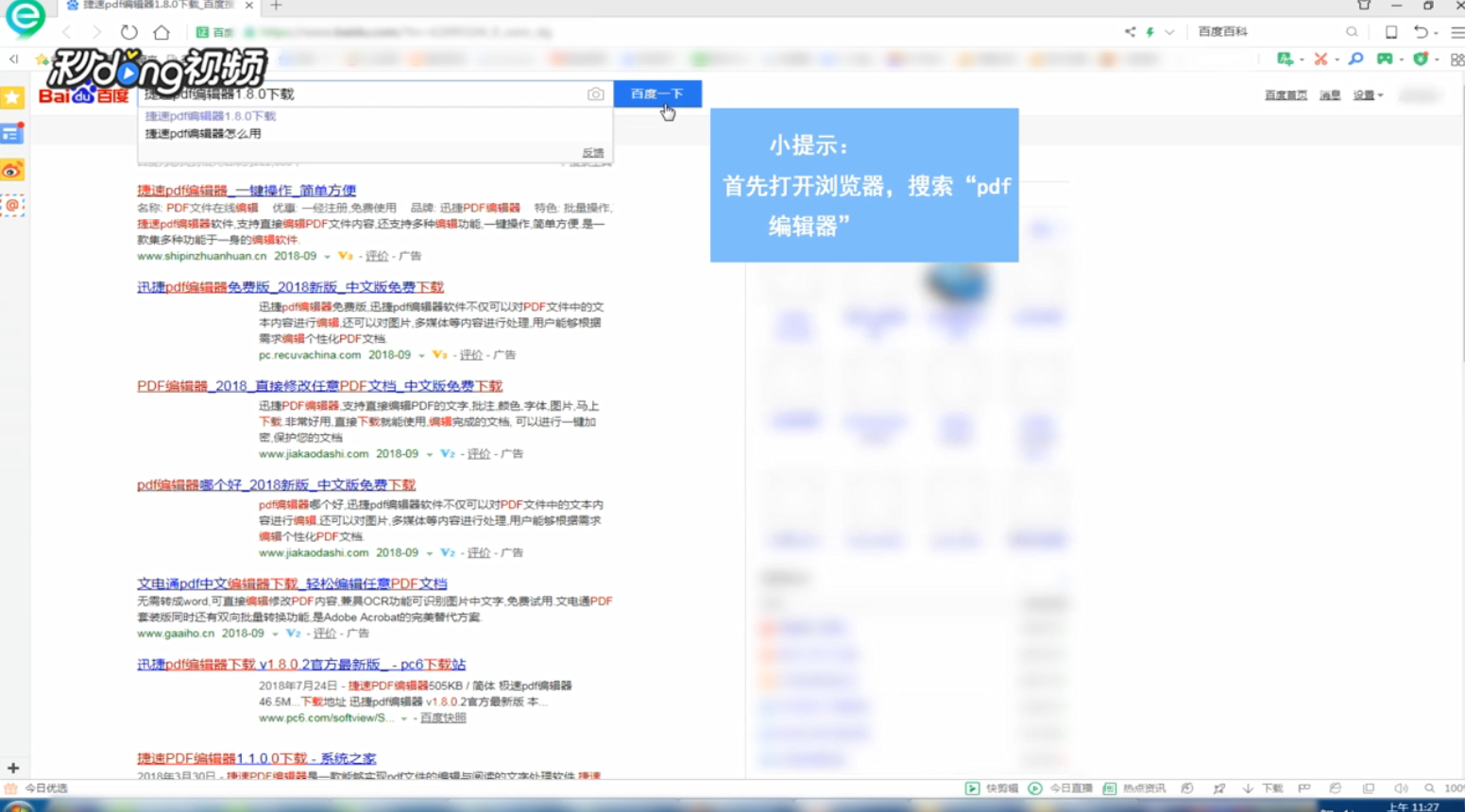Image resolution: width=1465 pixels, height=812 pixels.
Task: Open 今日优选 in status bar
Action: tap(37, 788)
